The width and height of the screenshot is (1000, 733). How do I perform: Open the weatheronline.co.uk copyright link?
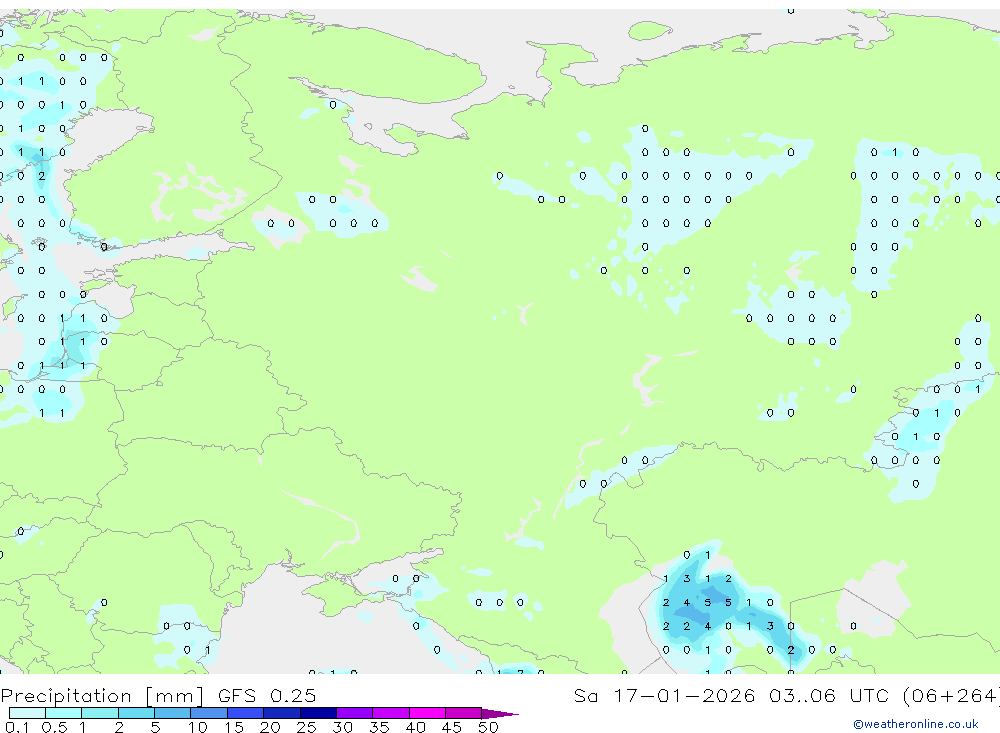point(916,724)
